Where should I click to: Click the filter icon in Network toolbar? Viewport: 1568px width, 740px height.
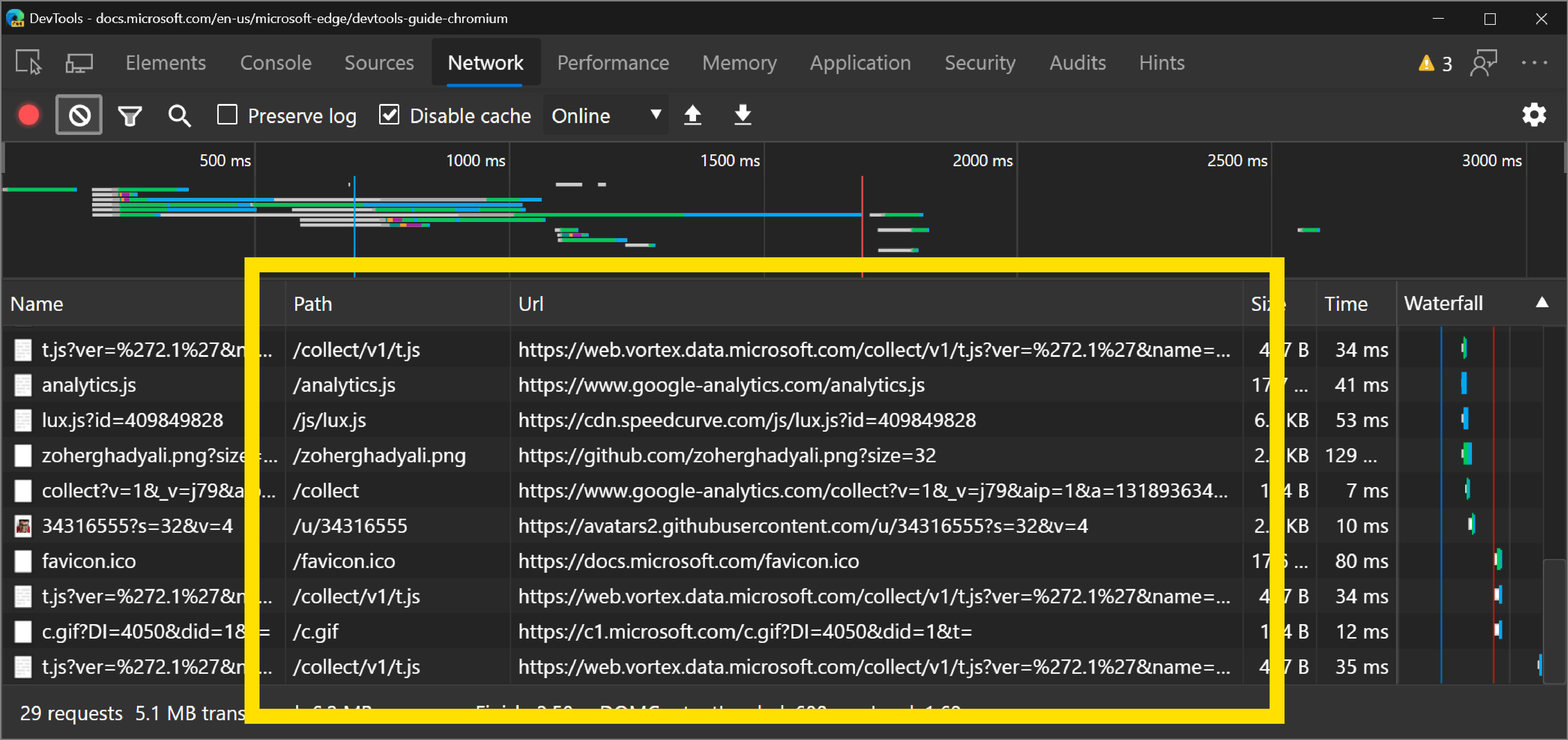tap(130, 114)
